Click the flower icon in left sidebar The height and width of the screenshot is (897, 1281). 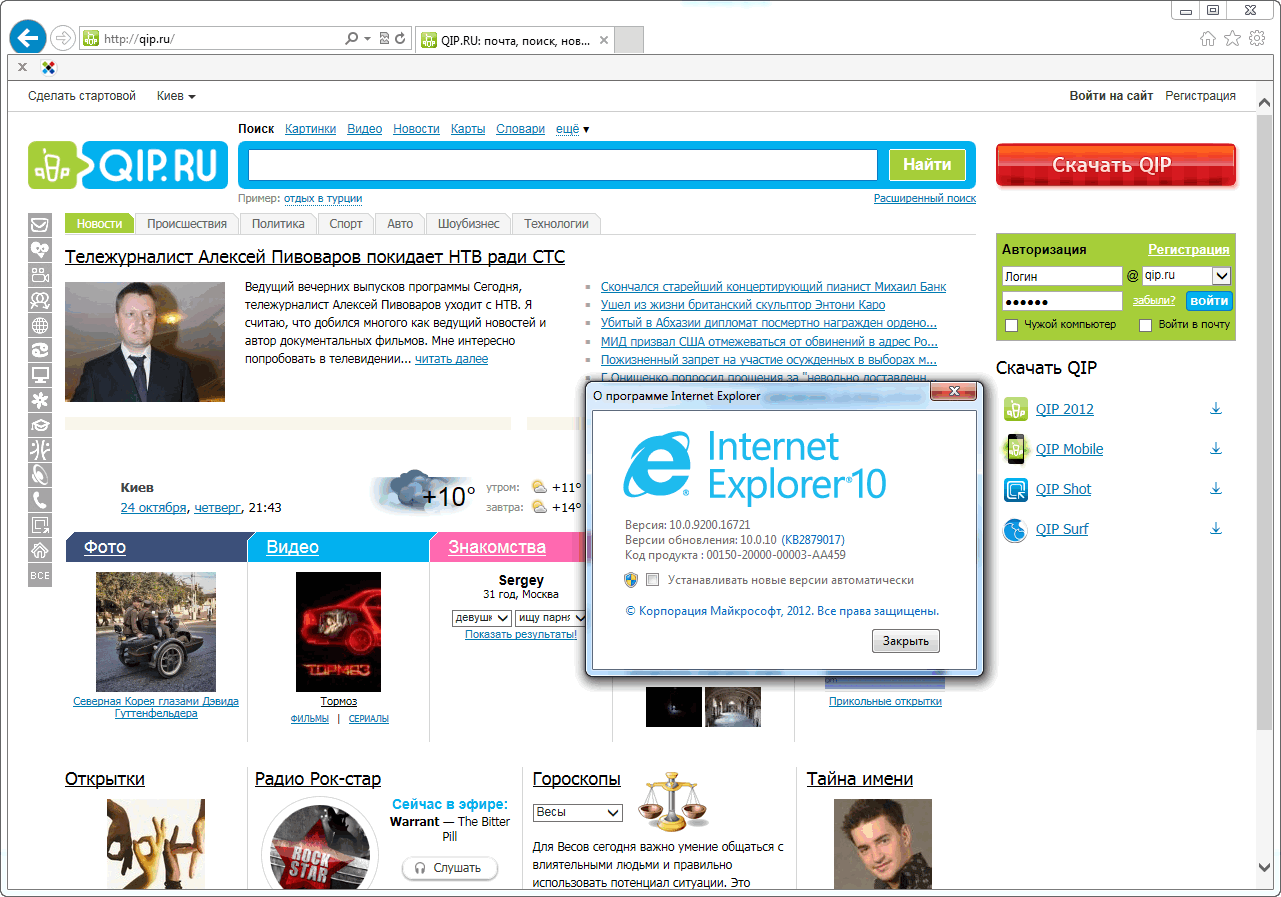click(x=40, y=400)
